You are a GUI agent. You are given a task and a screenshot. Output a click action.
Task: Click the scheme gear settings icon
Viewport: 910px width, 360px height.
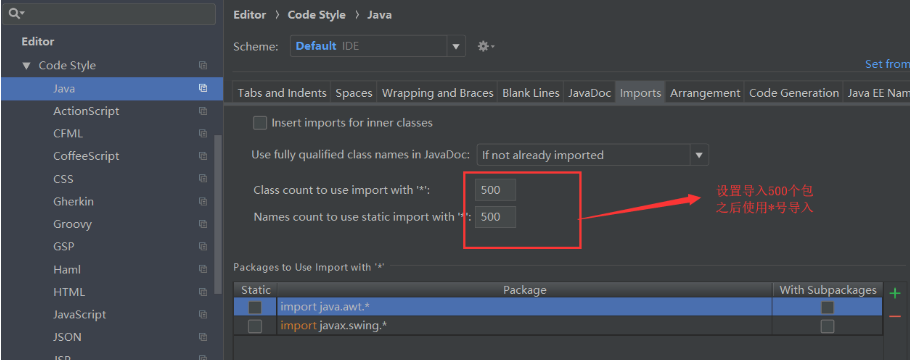[485, 46]
